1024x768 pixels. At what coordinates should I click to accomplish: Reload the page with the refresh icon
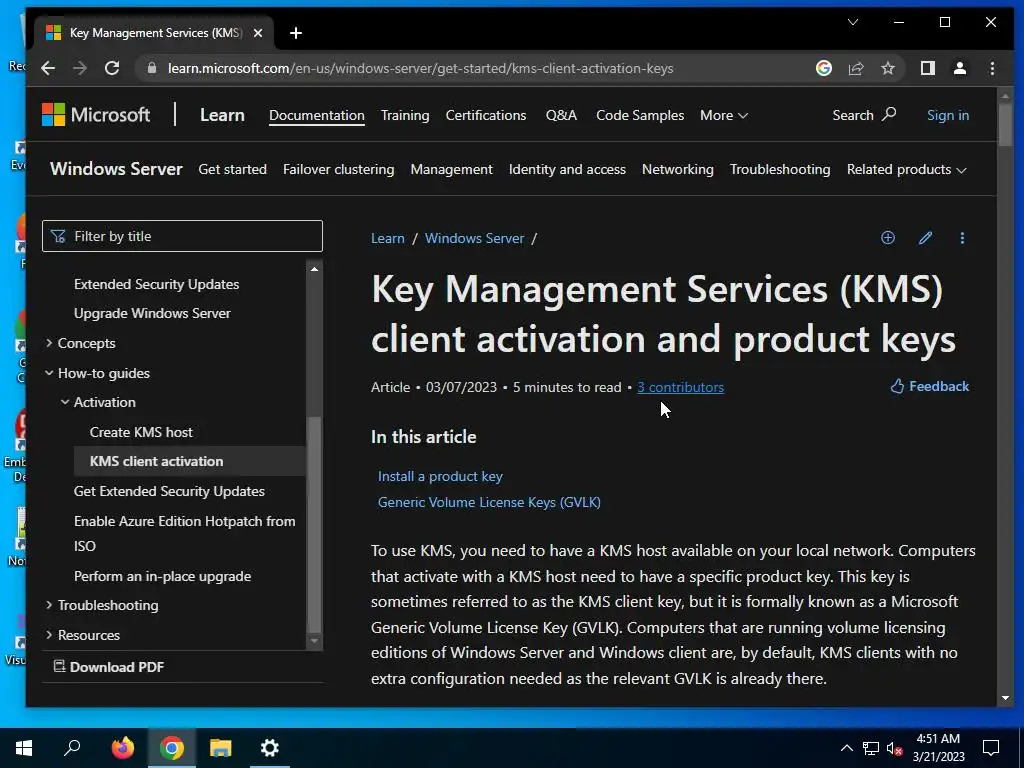tap(112, 68)
